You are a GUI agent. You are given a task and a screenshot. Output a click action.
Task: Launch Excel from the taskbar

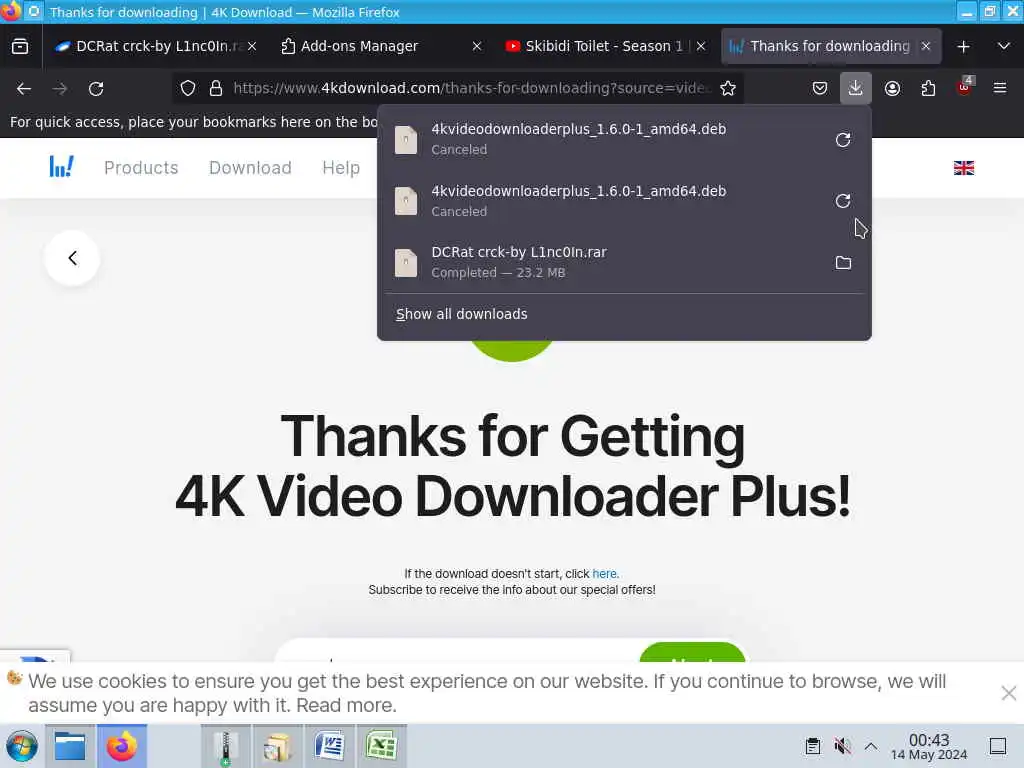point(381,746)
